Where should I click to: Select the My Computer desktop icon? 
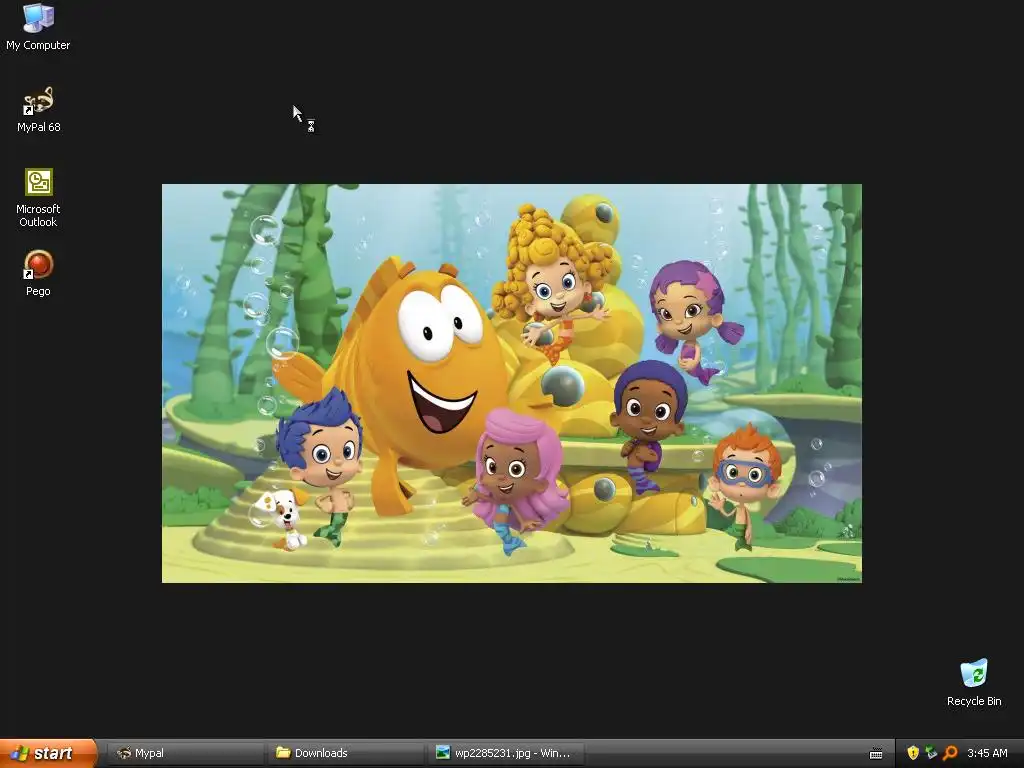38,26
